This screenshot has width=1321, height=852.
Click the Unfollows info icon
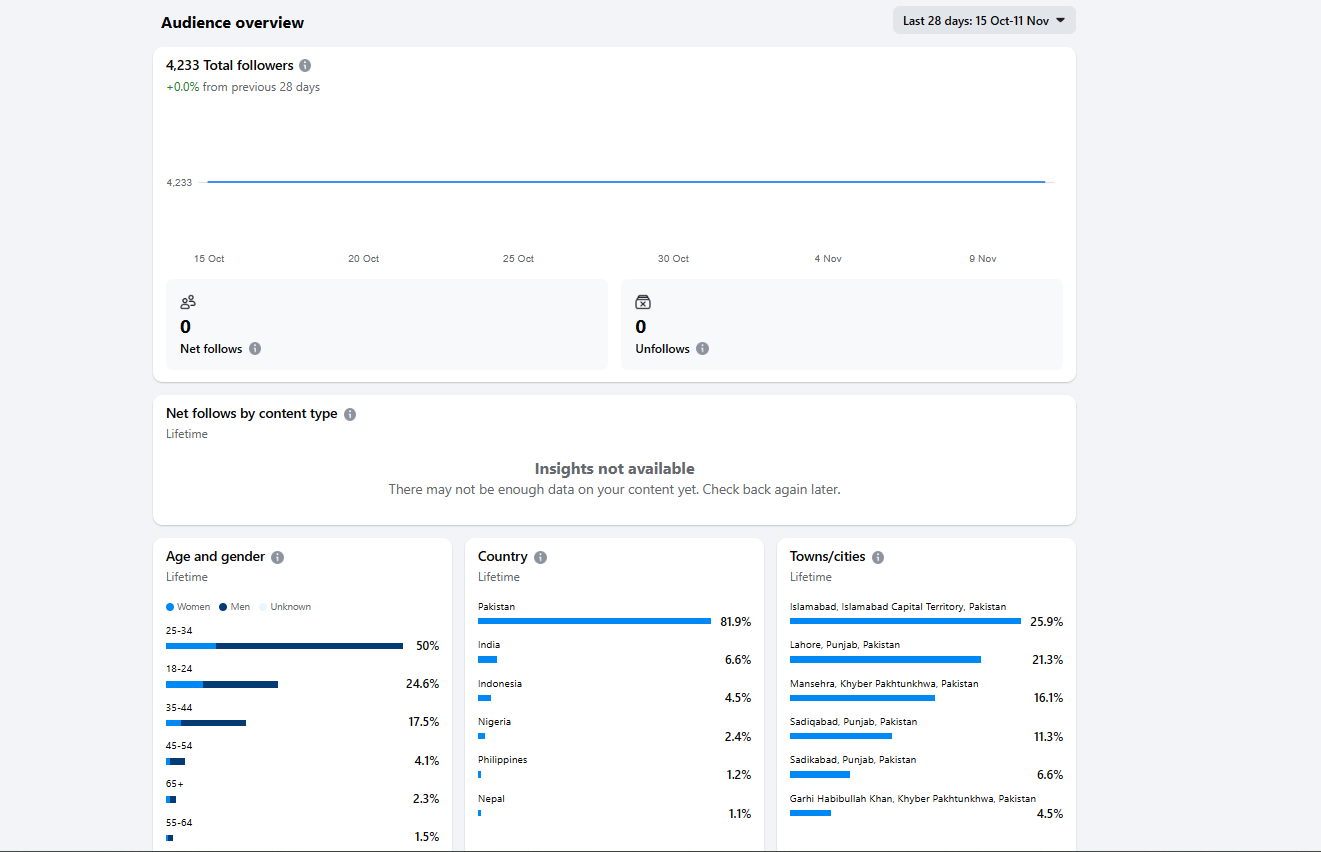(702, 349)
